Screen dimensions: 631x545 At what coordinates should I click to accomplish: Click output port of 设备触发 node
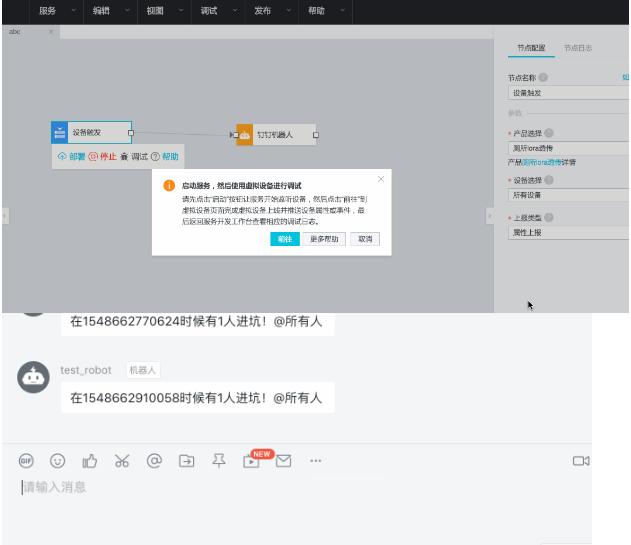[131, 133]
